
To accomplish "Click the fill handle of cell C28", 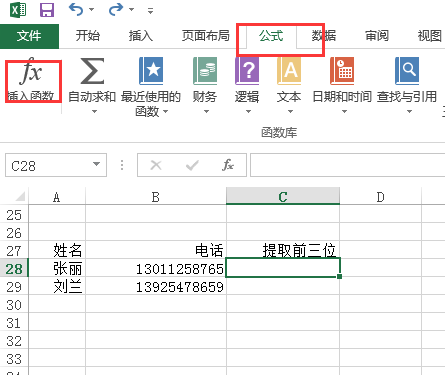I will click(339, 276).
